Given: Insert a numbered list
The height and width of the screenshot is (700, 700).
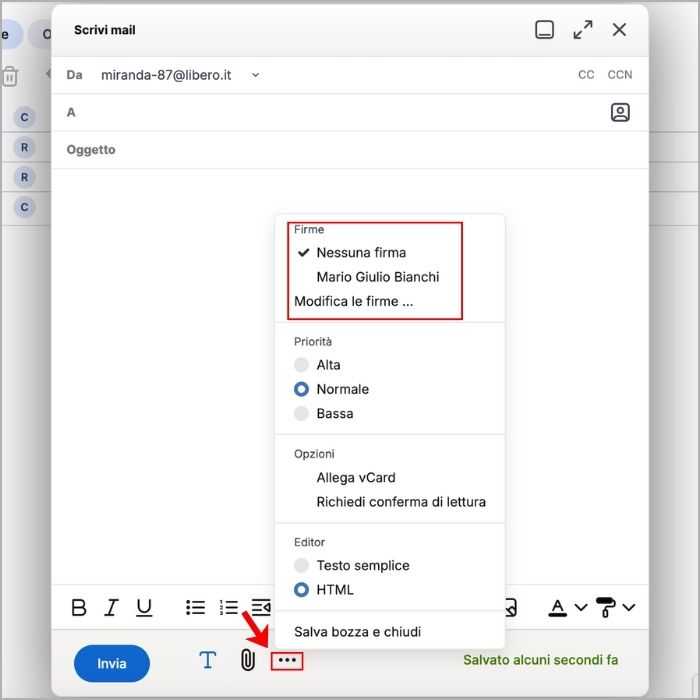Looking at the screenshot, I should pos(229,607).
